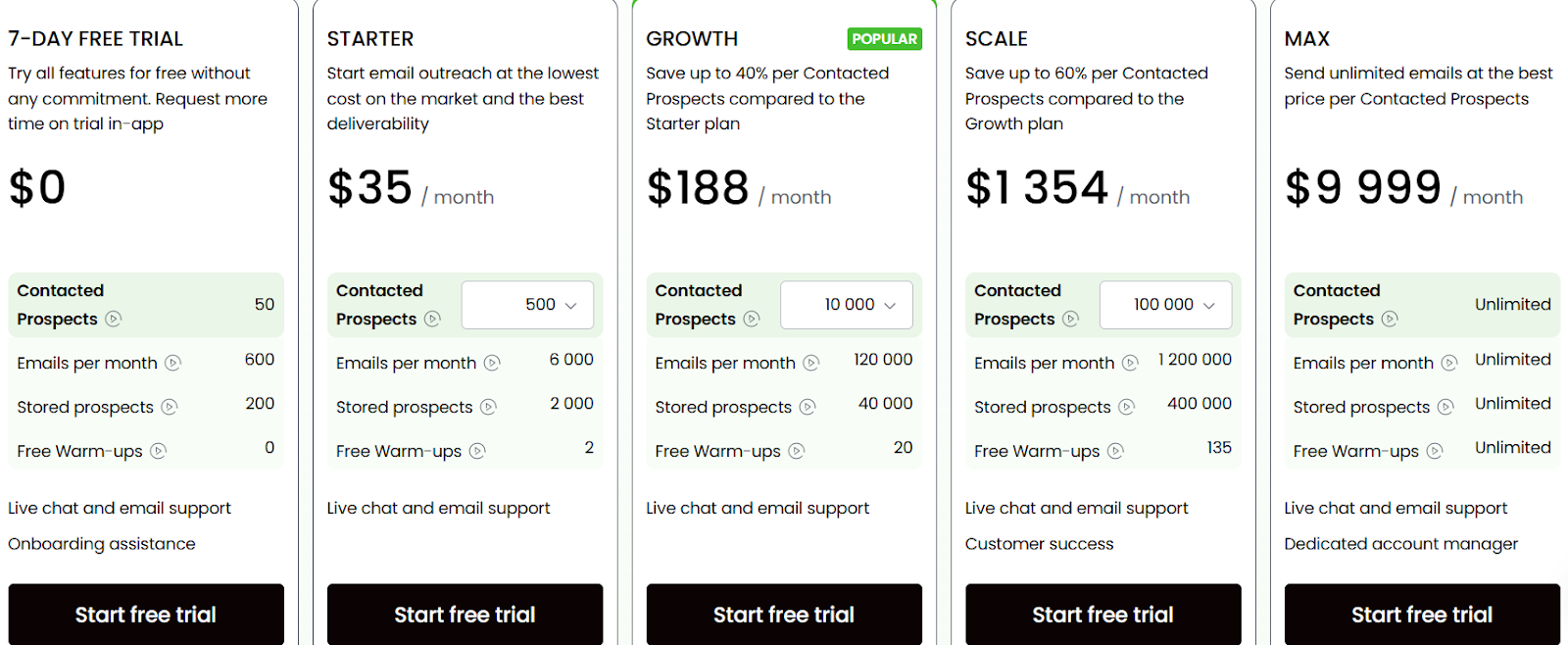1568x645 pixels.
Task: Click the Emails per month info icon under Max
Action: coord(1449,363)
